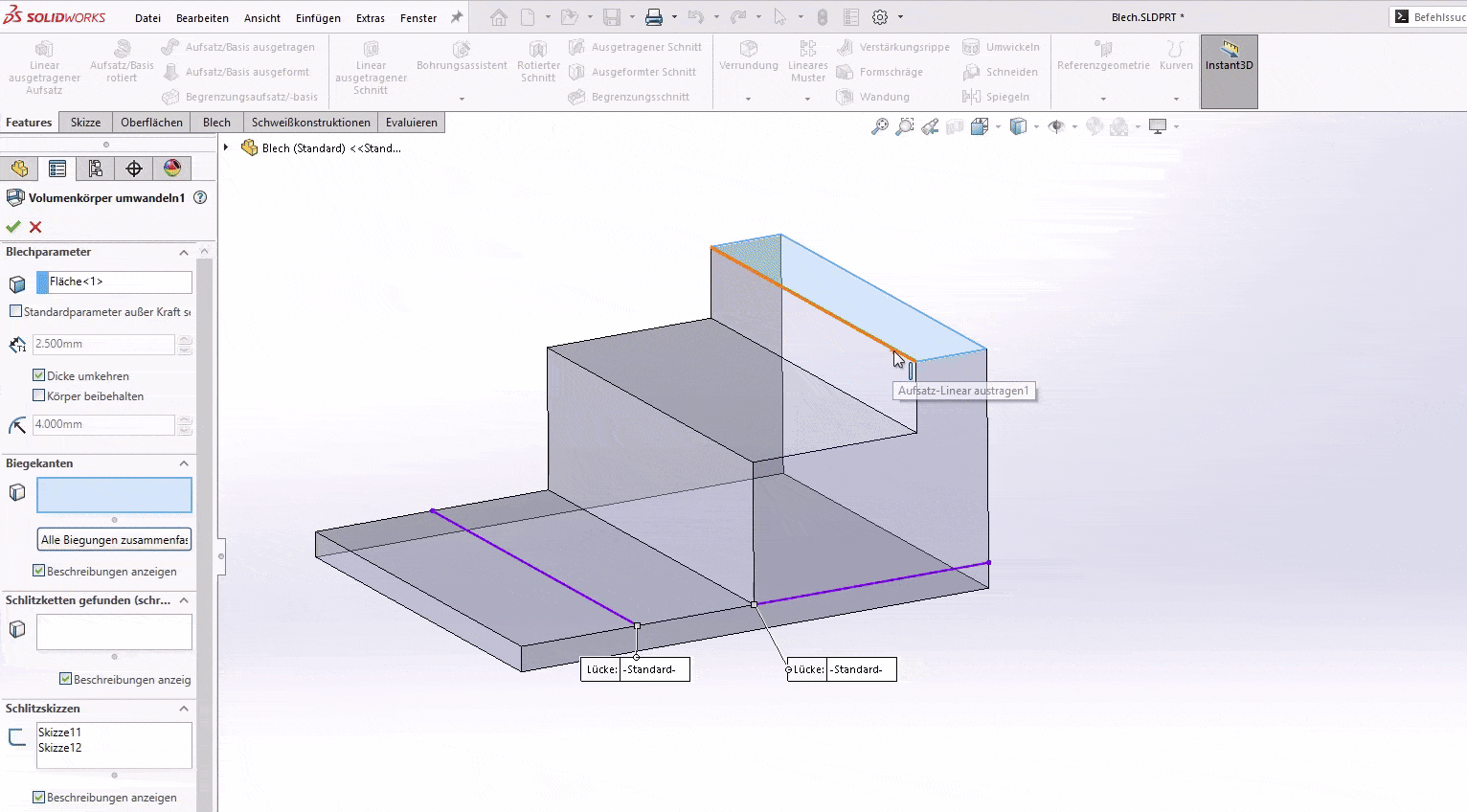
Task: Cancel the feature with the red X
Action: [35, 227]
